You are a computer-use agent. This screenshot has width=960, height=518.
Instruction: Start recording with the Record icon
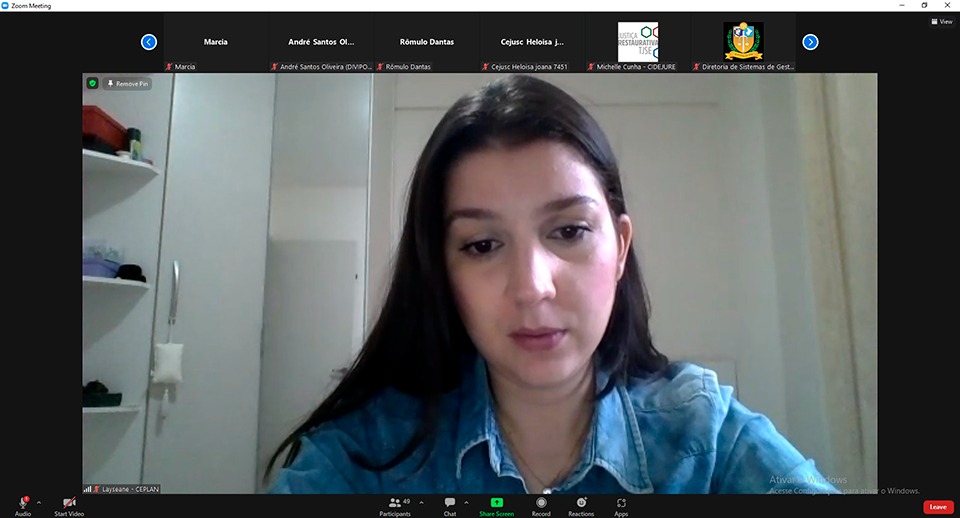[541, 502]
